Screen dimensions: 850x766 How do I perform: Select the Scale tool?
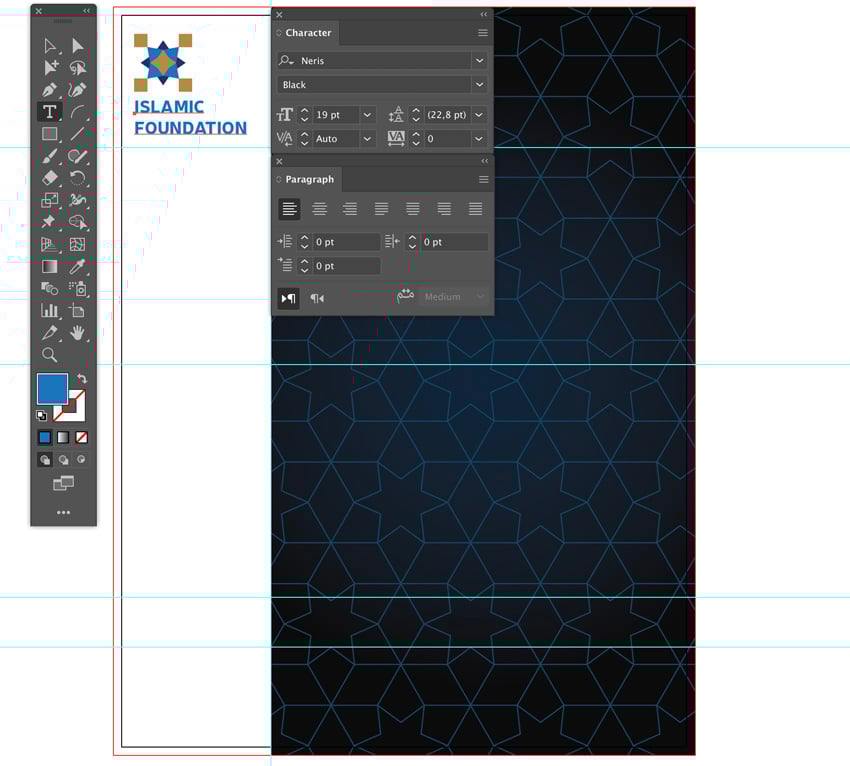49,200
